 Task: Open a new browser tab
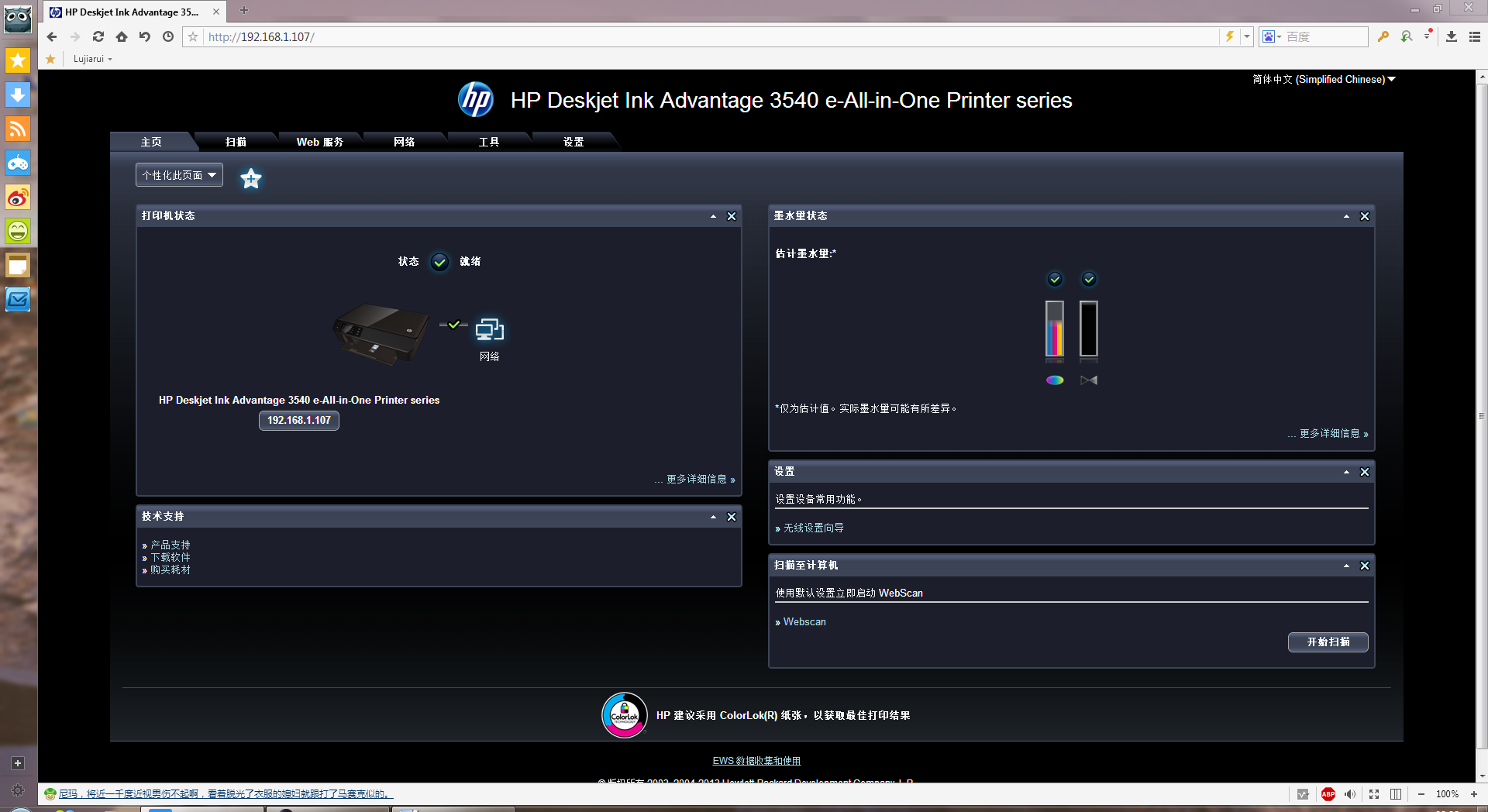[244, 11]
